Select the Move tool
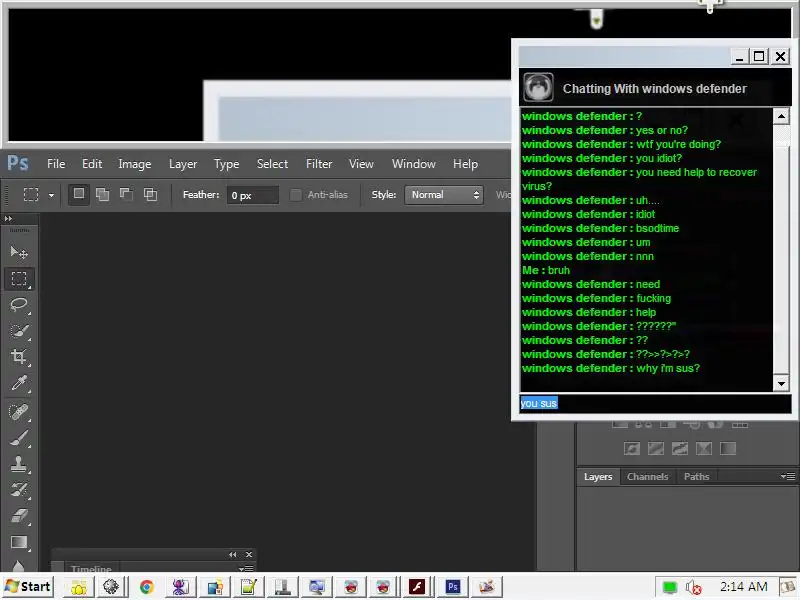This screenshot has height=600, width=800. pos(19,252)
